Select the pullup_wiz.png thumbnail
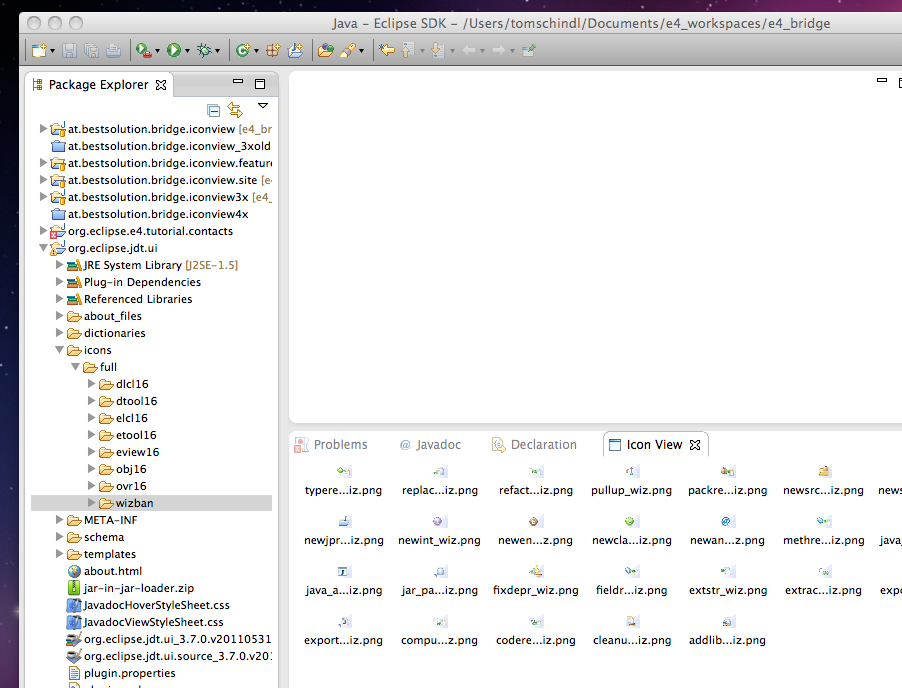The height and width of the screenshot is (688, 902). (631, 471)
